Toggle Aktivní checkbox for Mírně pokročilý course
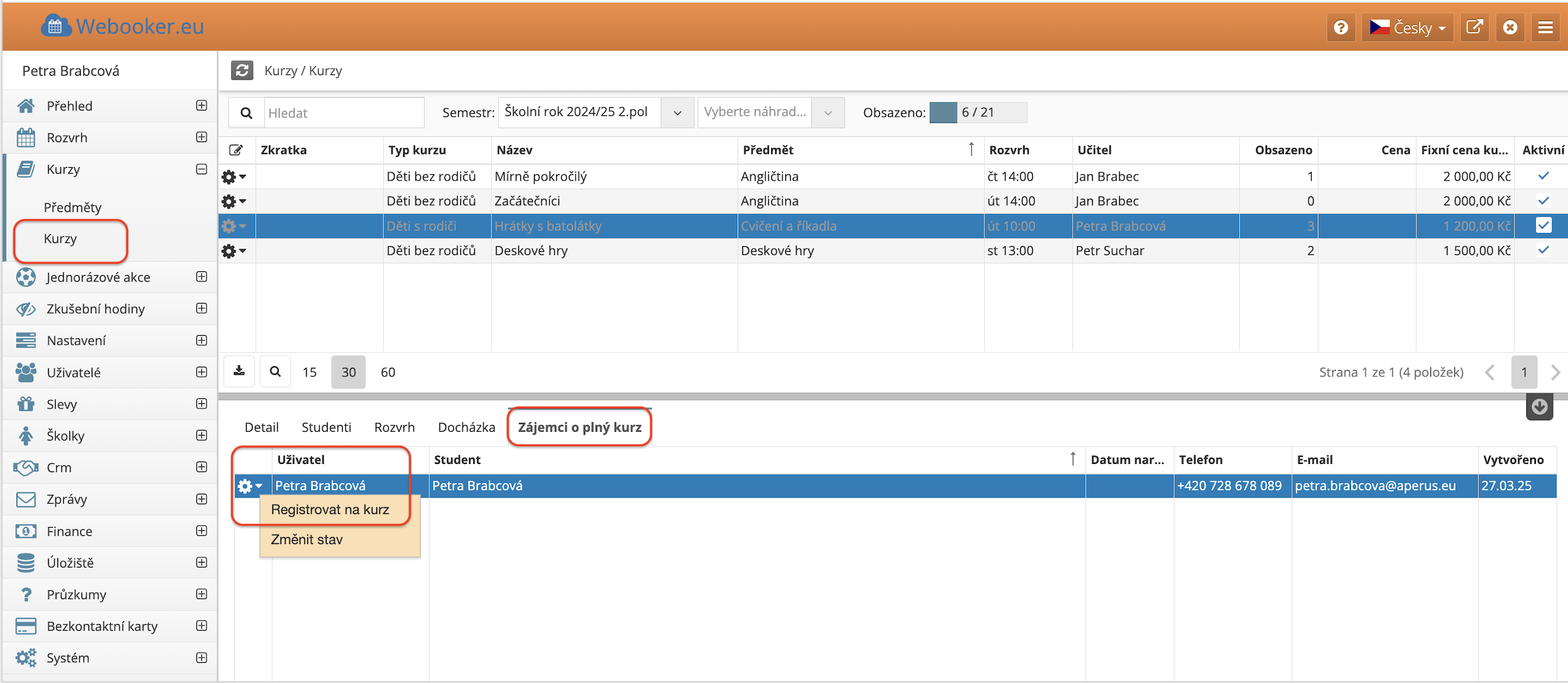 [x=1543, y=176]
